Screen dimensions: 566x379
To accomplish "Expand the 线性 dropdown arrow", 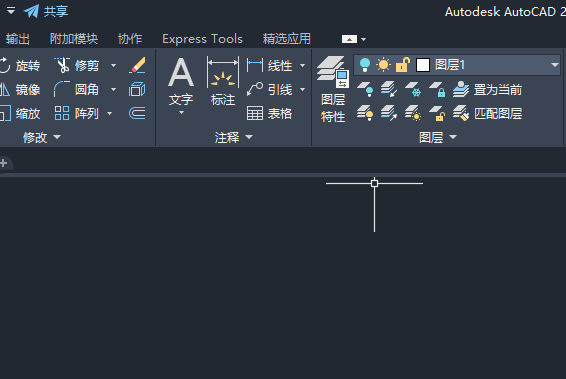I will (x=302, y=66).
